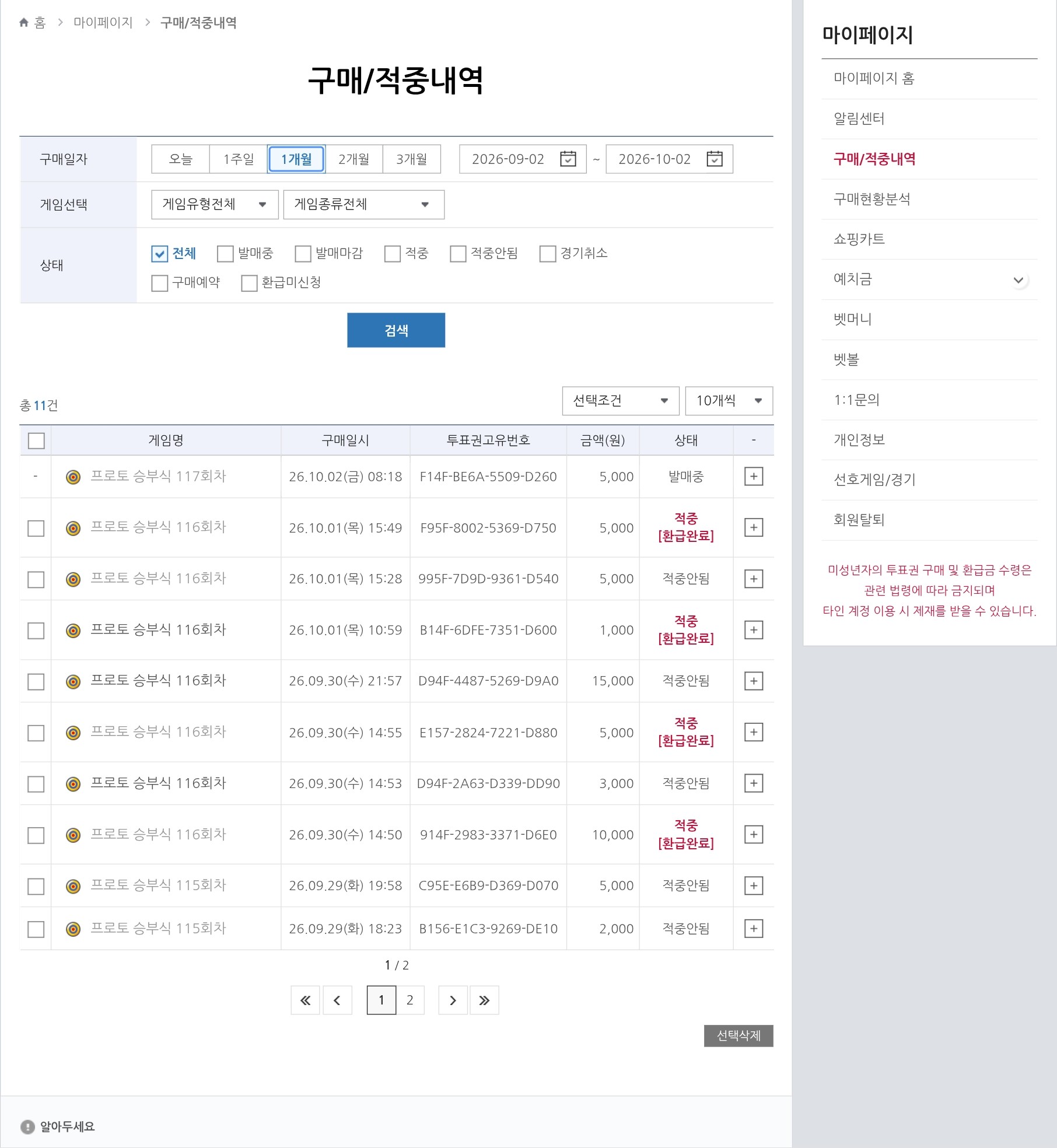1057x1148 pixels.
Task: Check the 발매중 status checkbox
Action: (x=225, y=254)
